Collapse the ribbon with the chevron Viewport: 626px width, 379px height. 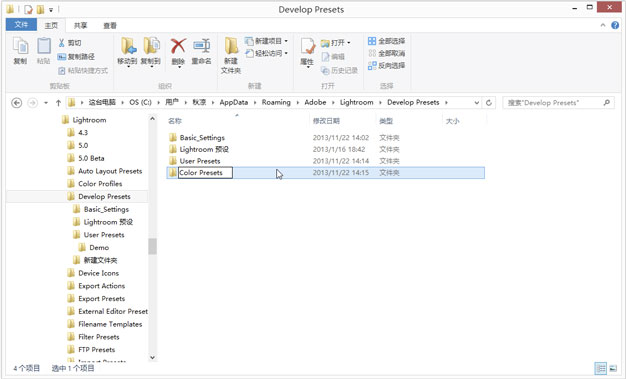[603, 25]
